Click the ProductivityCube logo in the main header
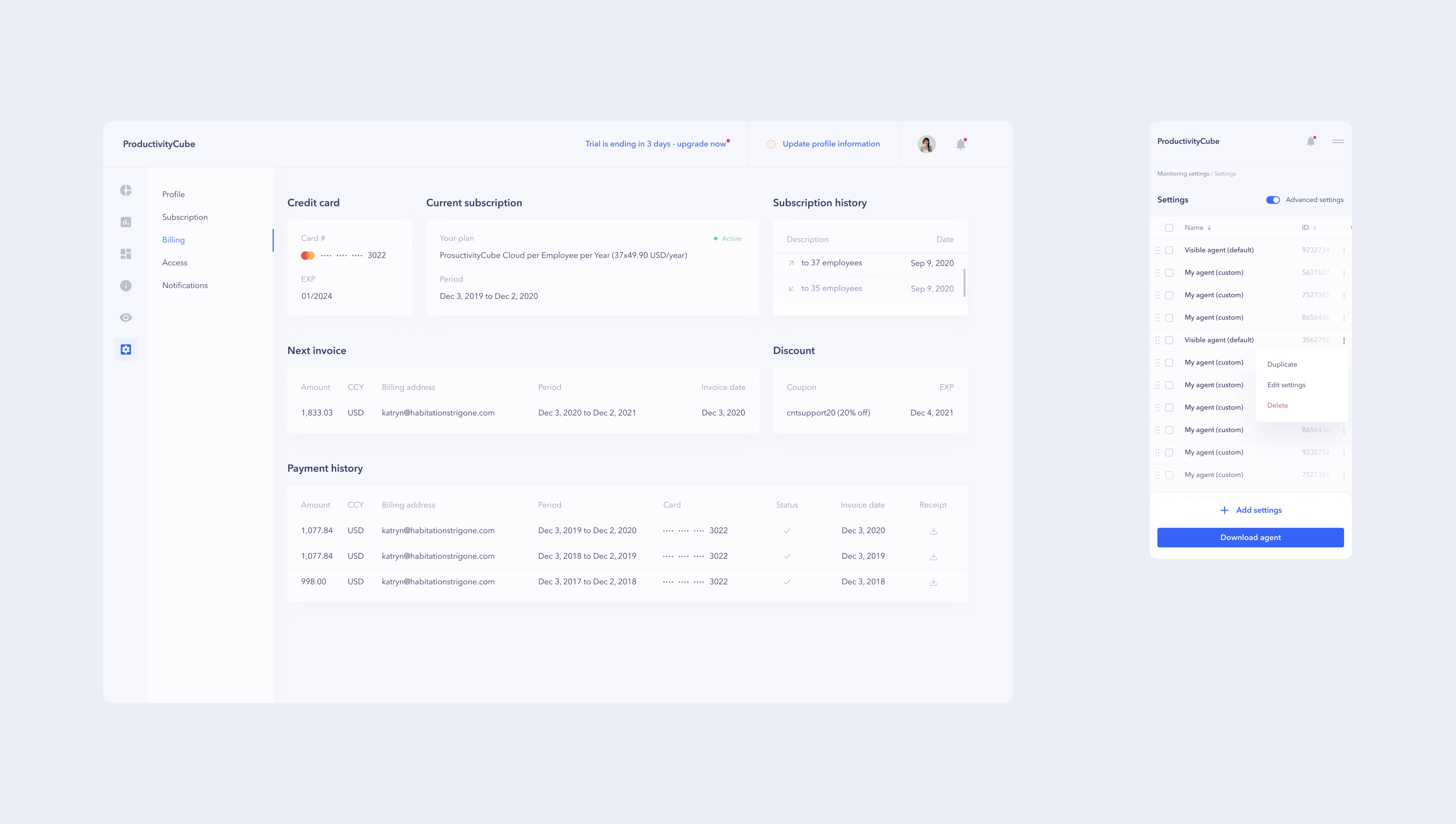 coord(159,144)
